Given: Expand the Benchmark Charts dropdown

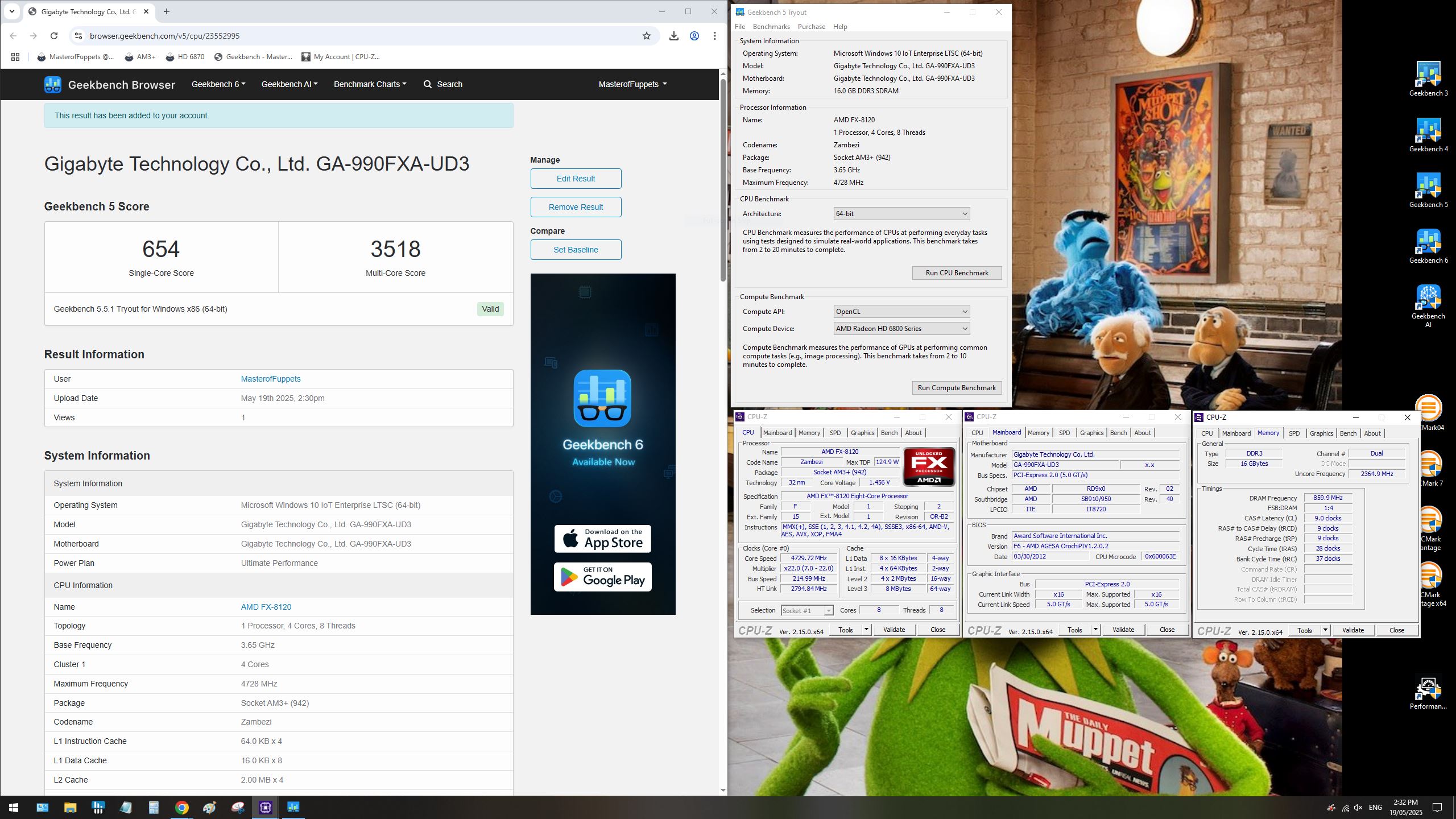Looking at the screenshot, I should point(370,84).
